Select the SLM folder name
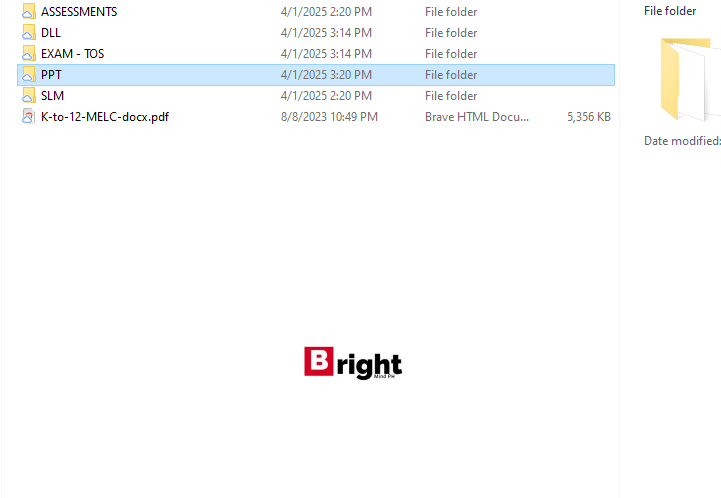Screen dimensions: 721x498 (x=53, y=96)
